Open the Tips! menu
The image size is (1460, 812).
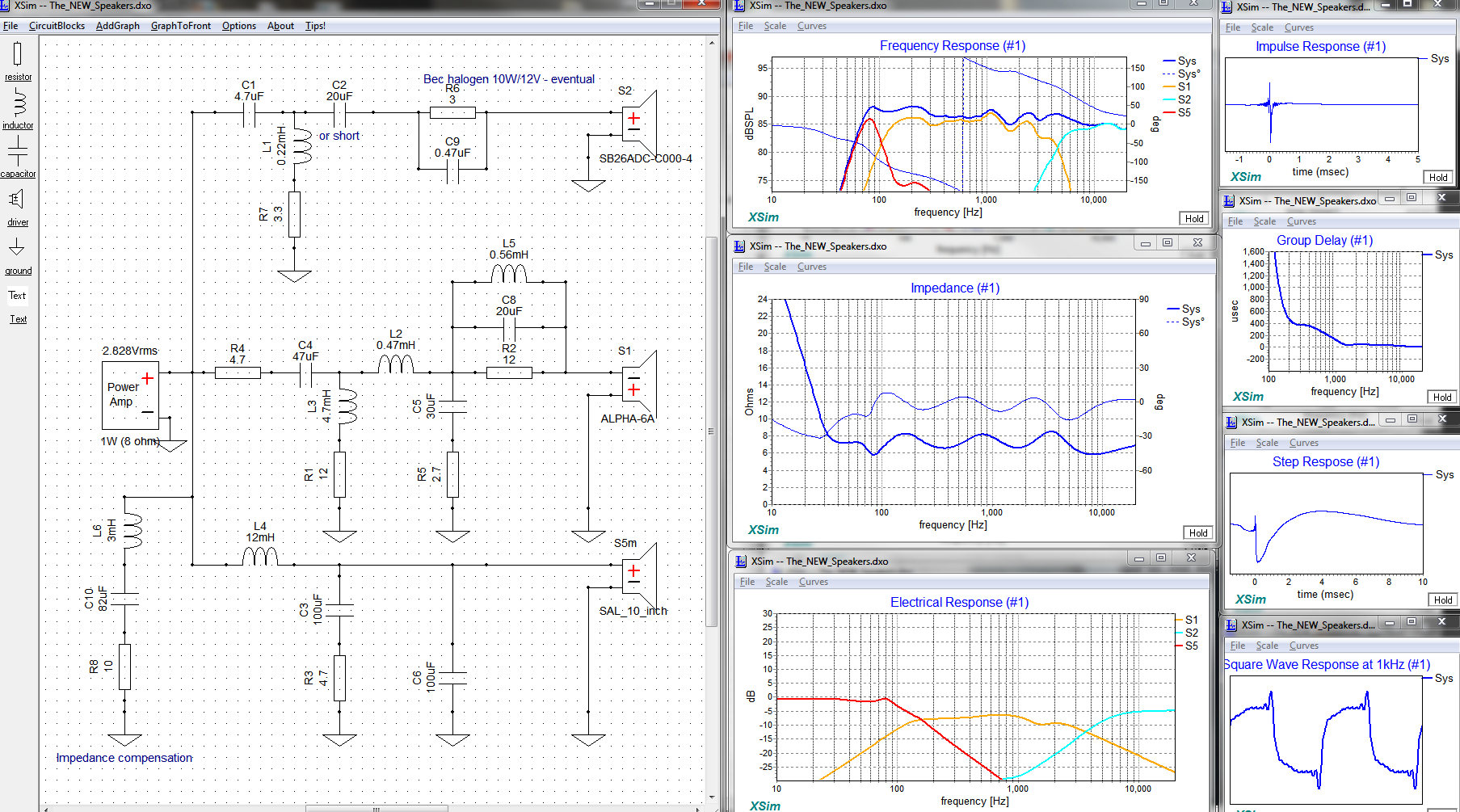315,26
